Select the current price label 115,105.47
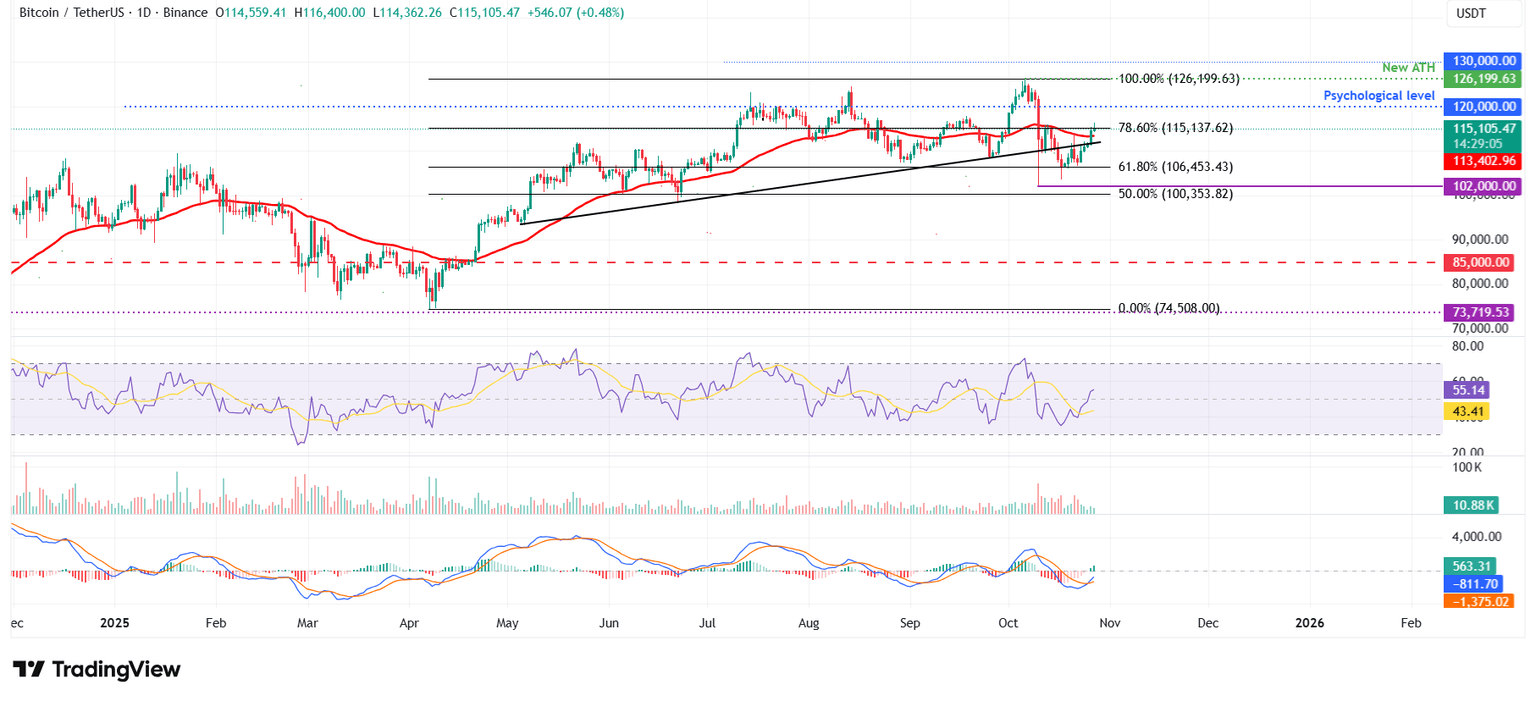This screenshot has width=1536, height=701. pyautogui.click(x=1482, y=129)
